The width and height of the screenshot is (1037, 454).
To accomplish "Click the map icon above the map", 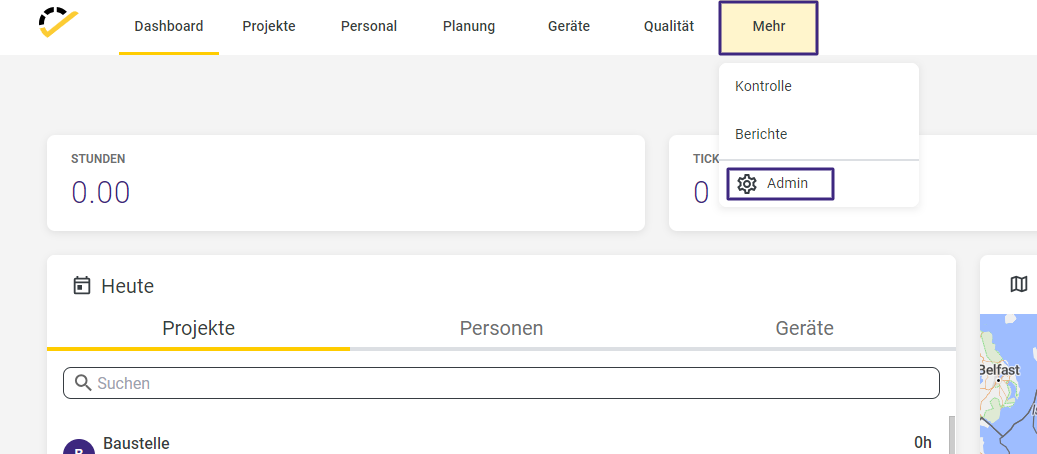I will [x=1019, y=285].
